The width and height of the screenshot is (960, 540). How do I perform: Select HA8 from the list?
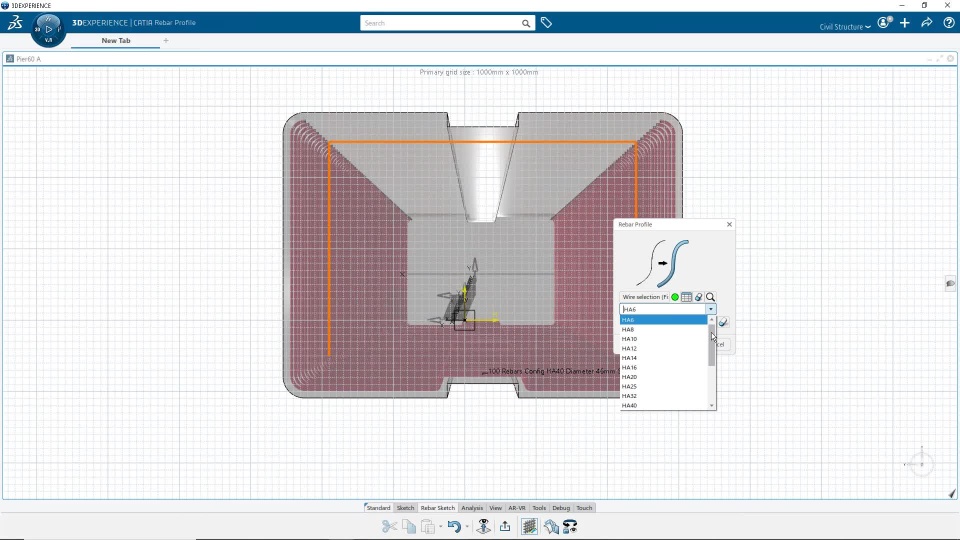pos(664,329)
